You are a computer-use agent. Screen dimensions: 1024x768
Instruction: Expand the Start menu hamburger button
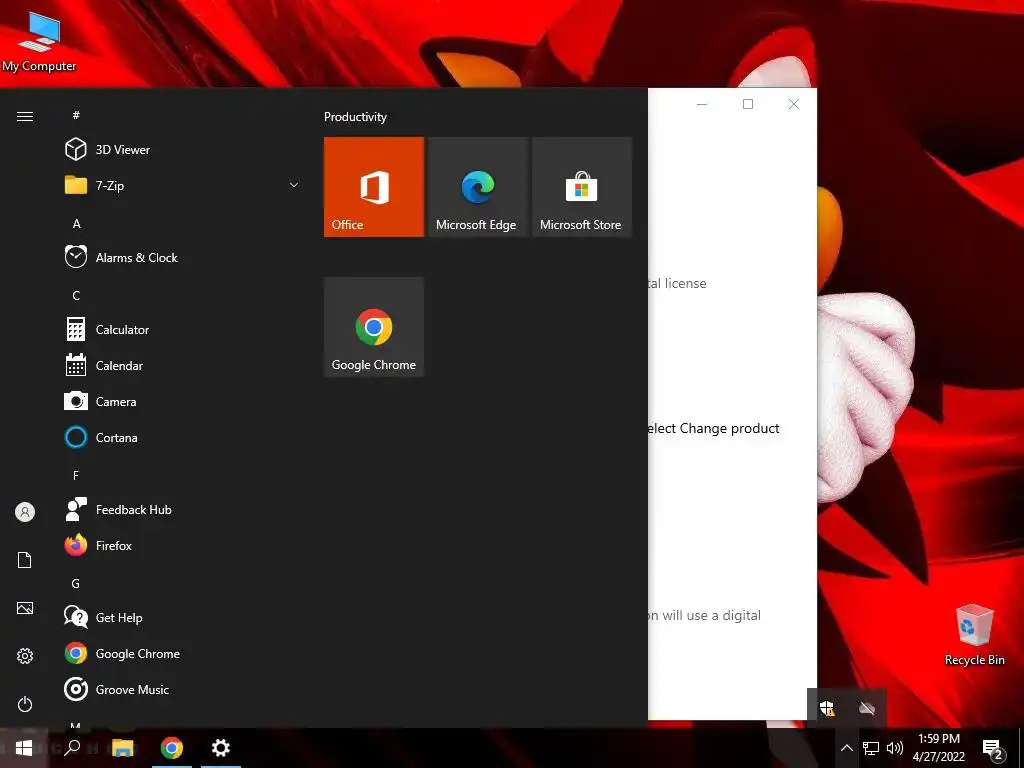[x=25, y=117]
